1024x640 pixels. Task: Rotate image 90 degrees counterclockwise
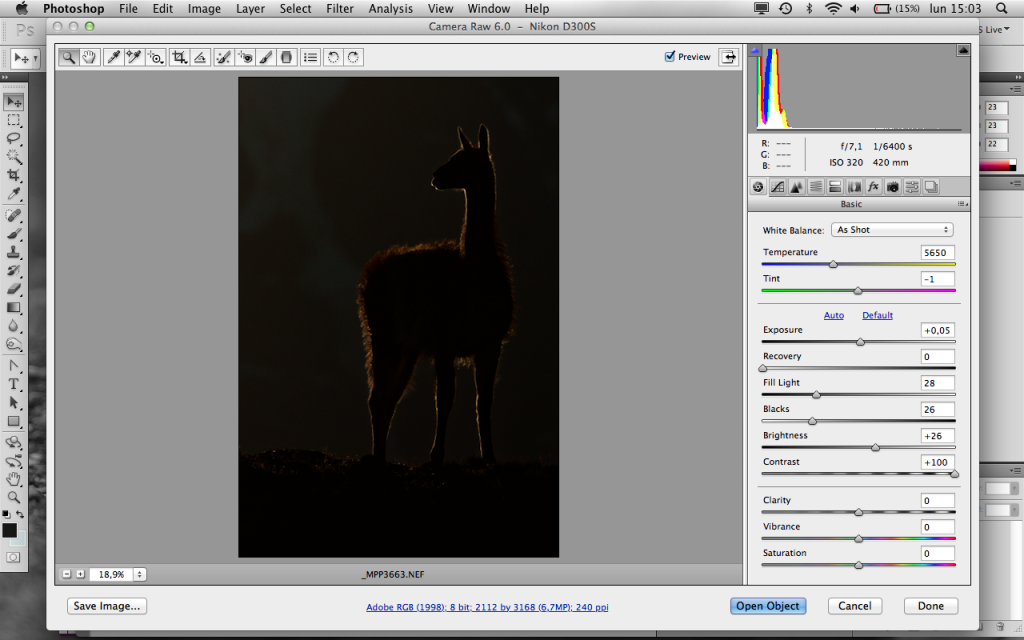[333, 57]
